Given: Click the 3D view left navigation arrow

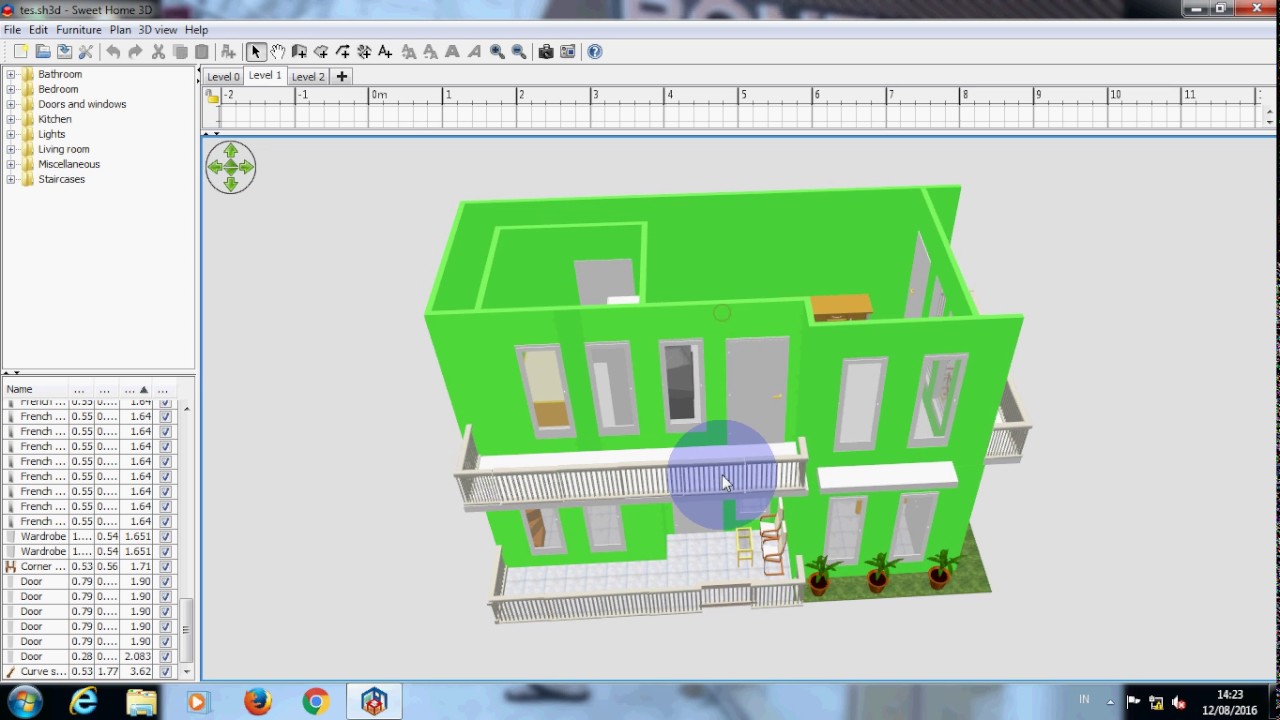Looking at the screenshot, I should (x=216, y=167).
